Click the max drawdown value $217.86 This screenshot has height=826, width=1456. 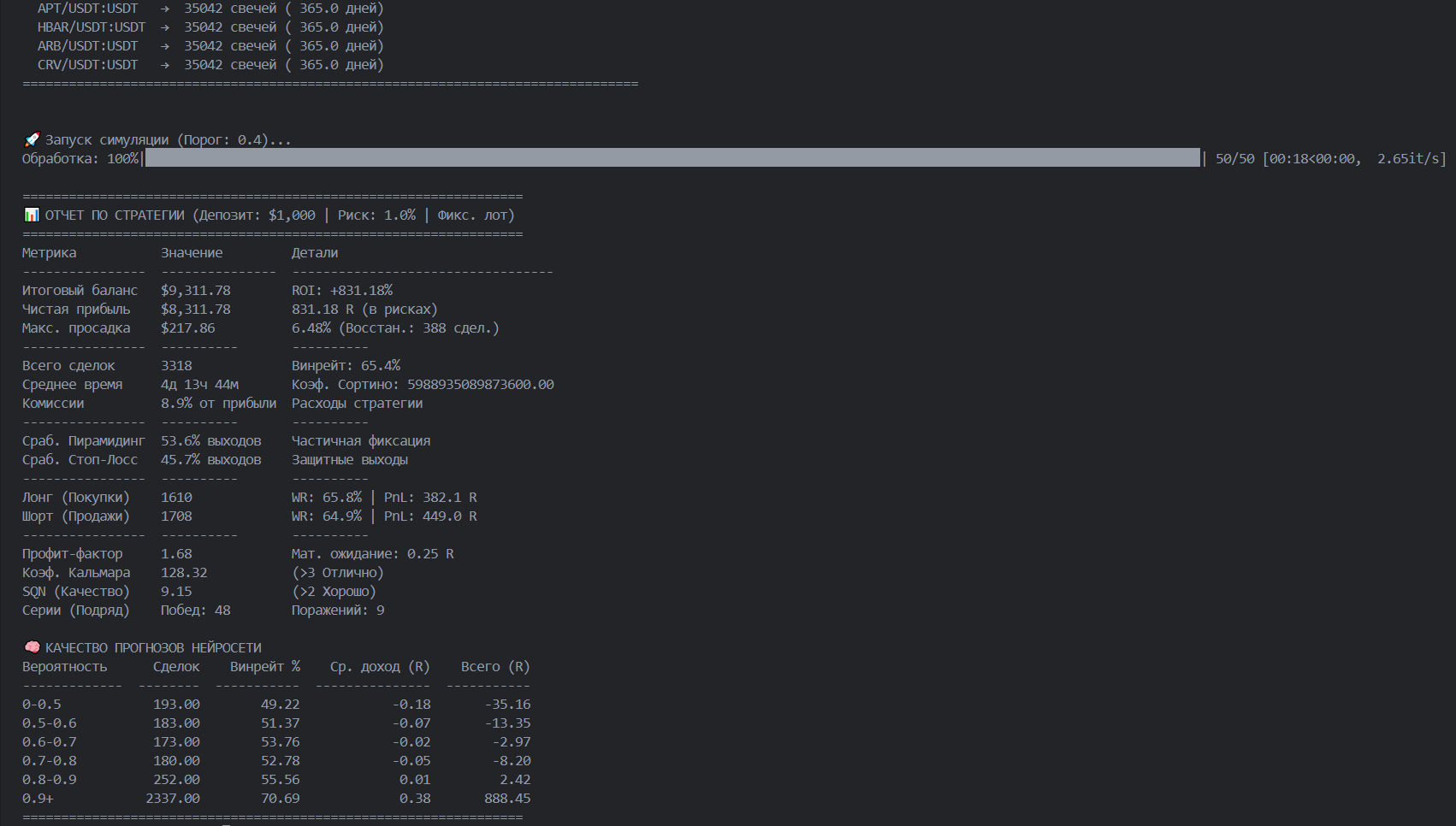187,328
